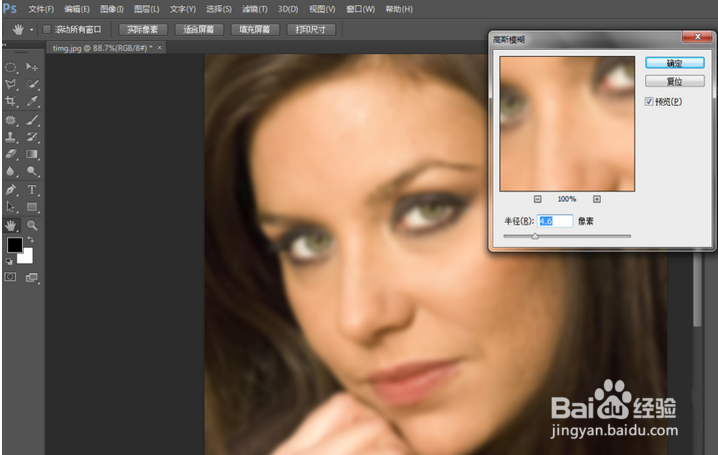Screen dimensions: 718x455
Task: Swap foreground and background colors
Action: coord(31,239)
